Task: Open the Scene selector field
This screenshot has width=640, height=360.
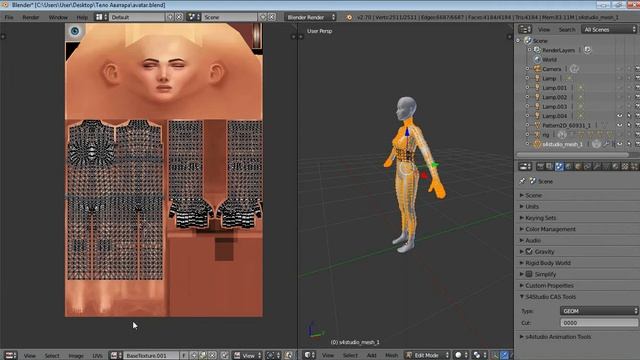Action: [230, 17]
